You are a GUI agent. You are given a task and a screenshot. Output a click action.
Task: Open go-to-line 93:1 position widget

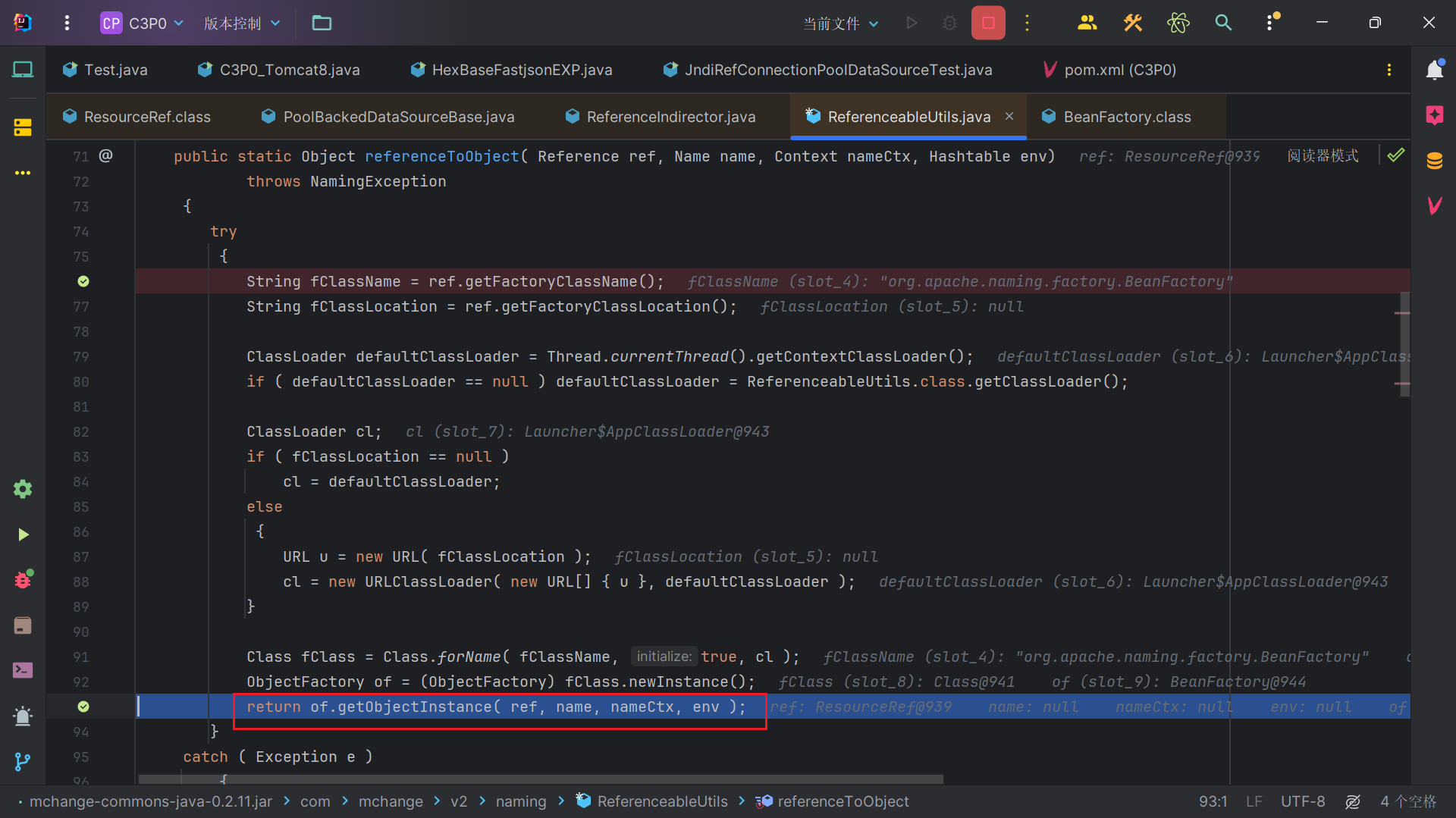[1213, 801]
